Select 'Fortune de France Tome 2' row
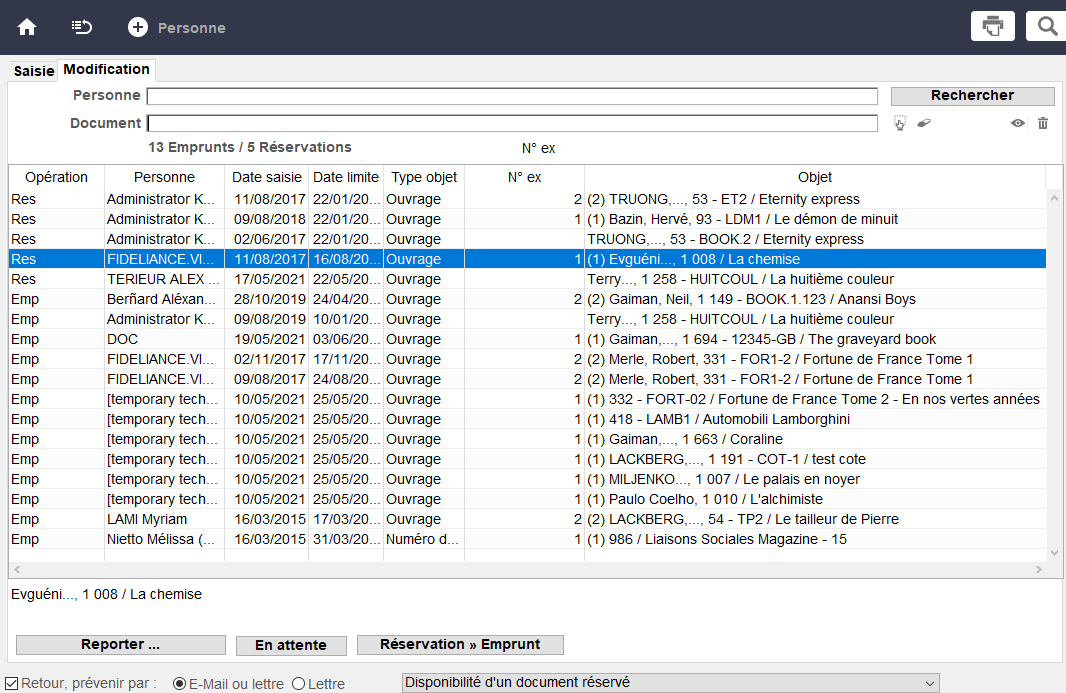This screenshot has width=1066, height=693. tap(527, 399)
